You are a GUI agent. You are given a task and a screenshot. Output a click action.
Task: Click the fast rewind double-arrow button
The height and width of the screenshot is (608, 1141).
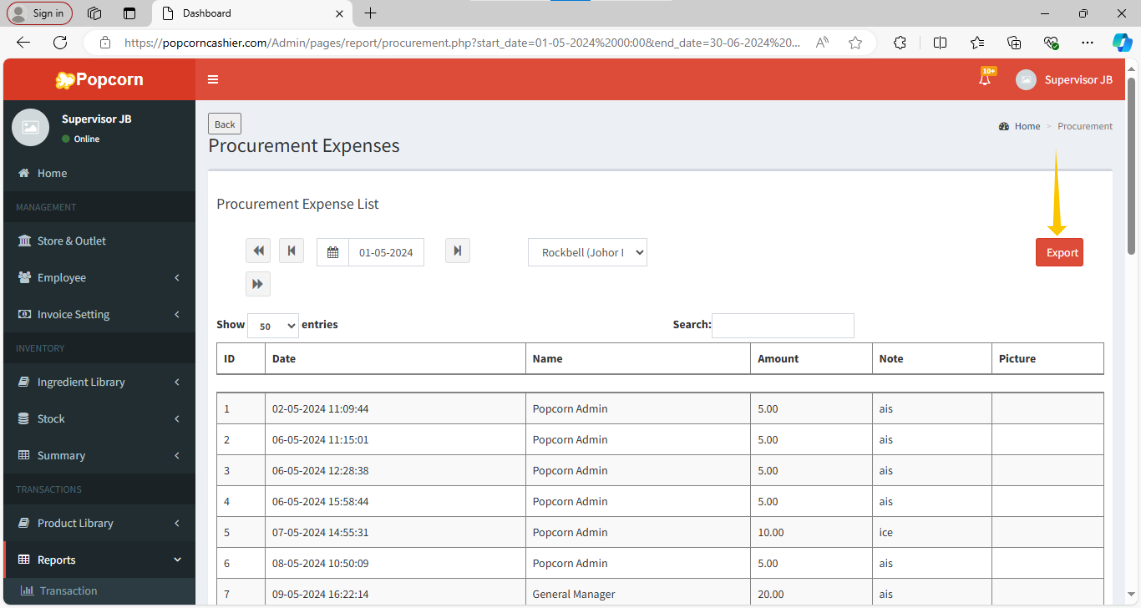click(x=258, y=251)
